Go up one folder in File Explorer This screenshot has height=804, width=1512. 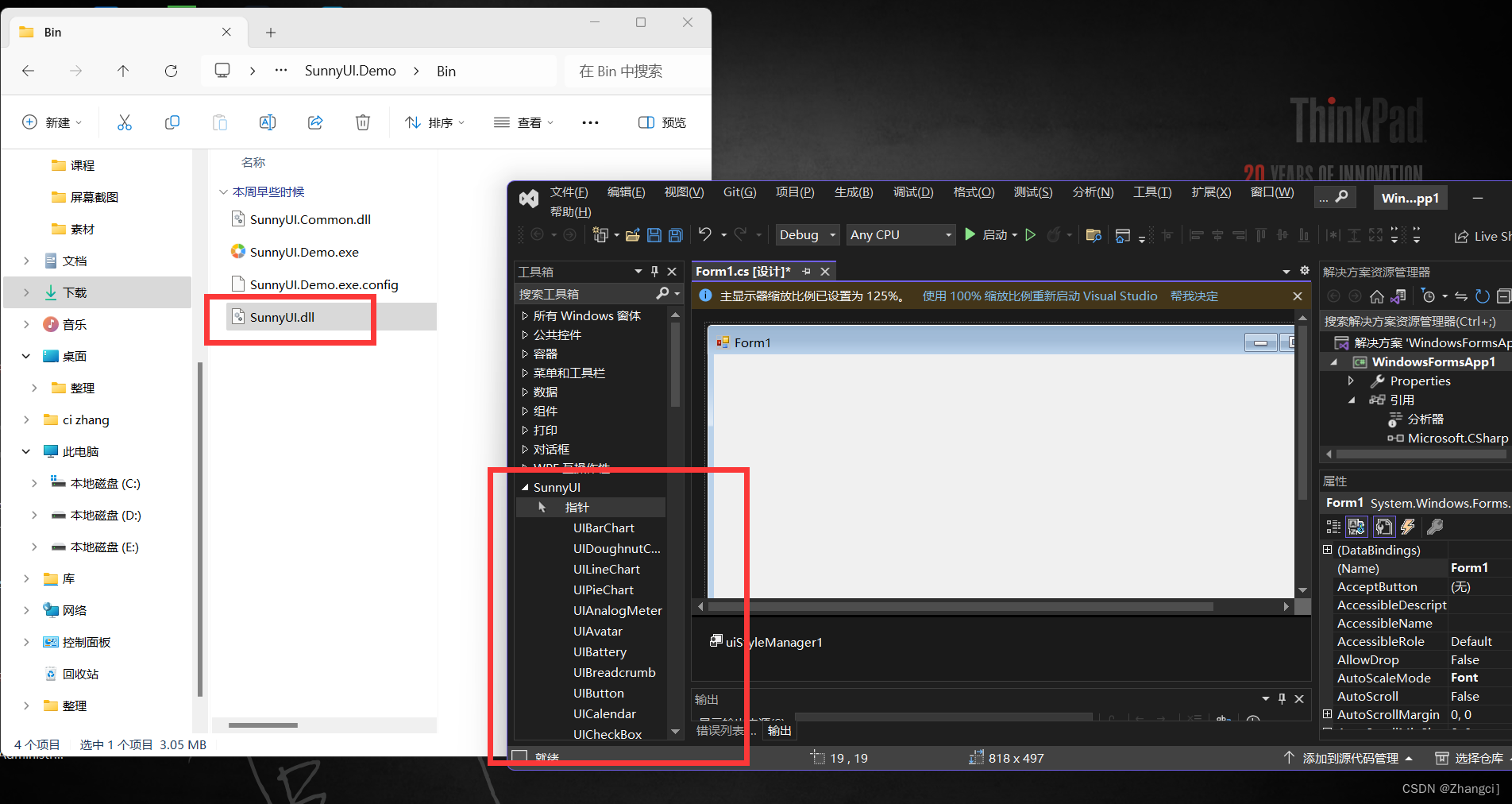click(123, 71)
